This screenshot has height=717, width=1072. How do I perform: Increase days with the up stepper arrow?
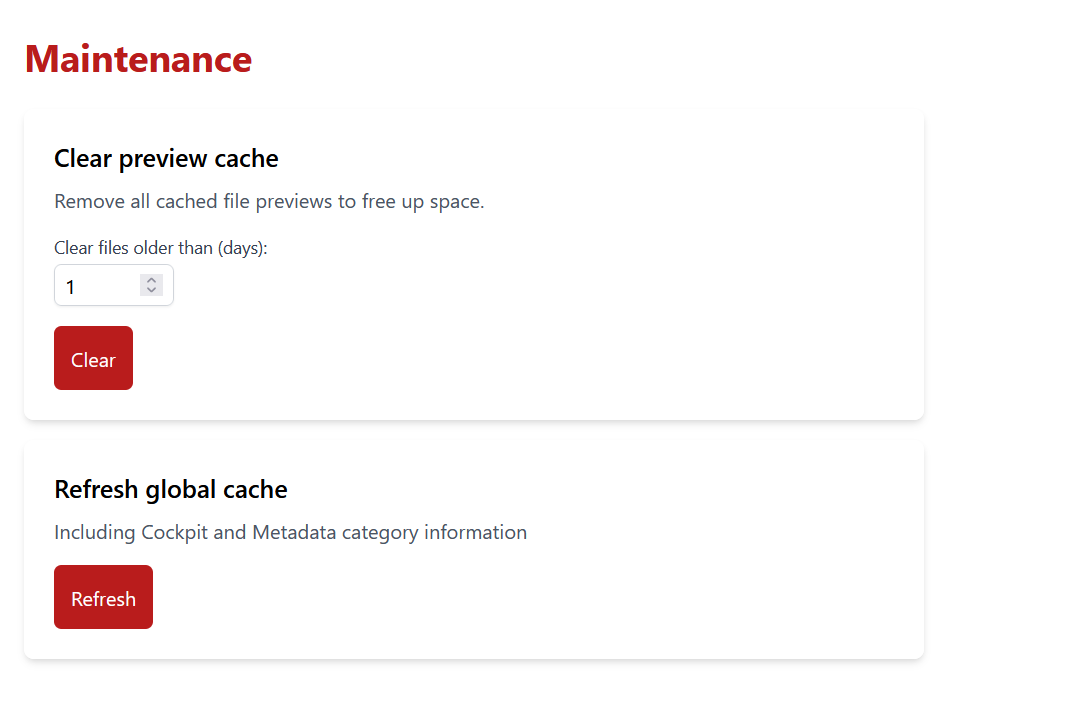tap(151, 281)
